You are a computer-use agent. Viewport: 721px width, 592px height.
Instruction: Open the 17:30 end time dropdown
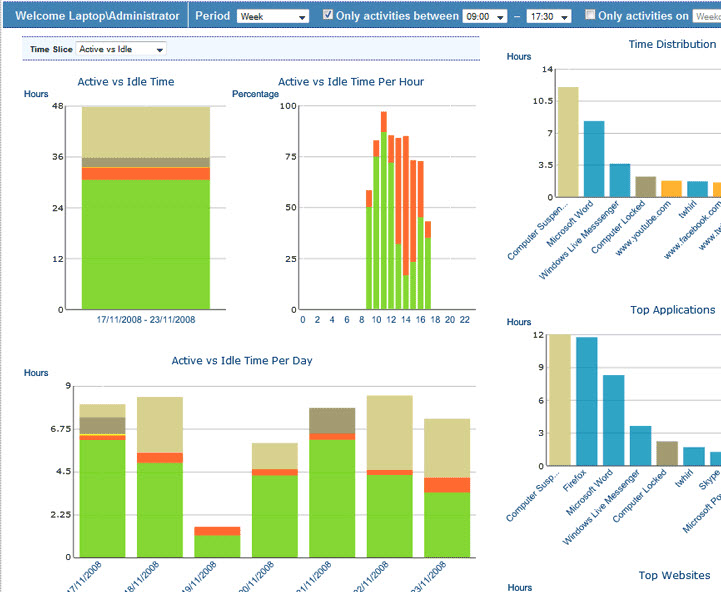[x=549, y=17]
